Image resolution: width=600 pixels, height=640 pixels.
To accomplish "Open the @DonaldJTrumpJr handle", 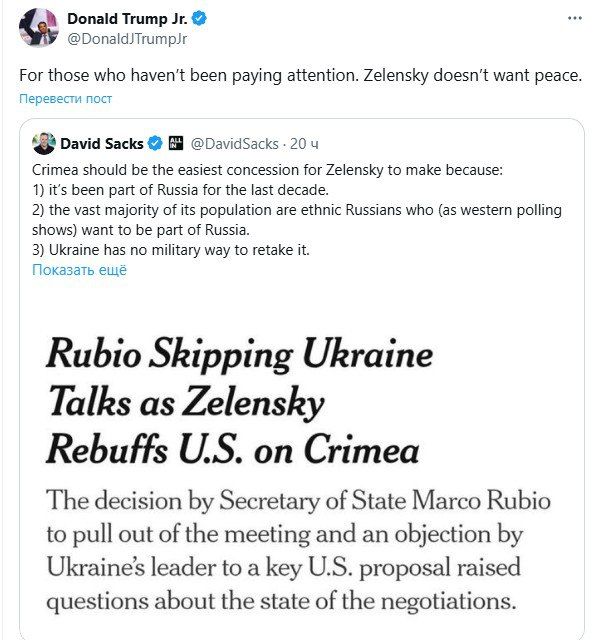I will [127, 39].
